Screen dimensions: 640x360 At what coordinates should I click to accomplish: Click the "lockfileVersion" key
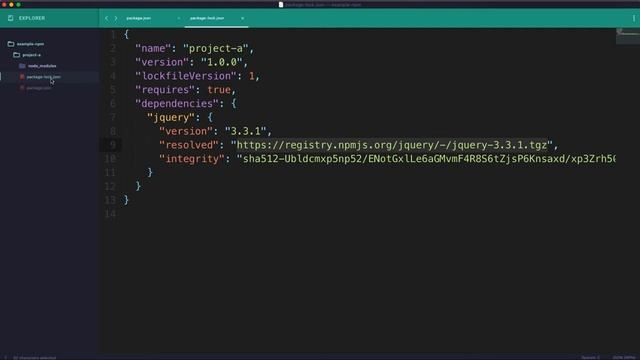[x=187, y=76]
